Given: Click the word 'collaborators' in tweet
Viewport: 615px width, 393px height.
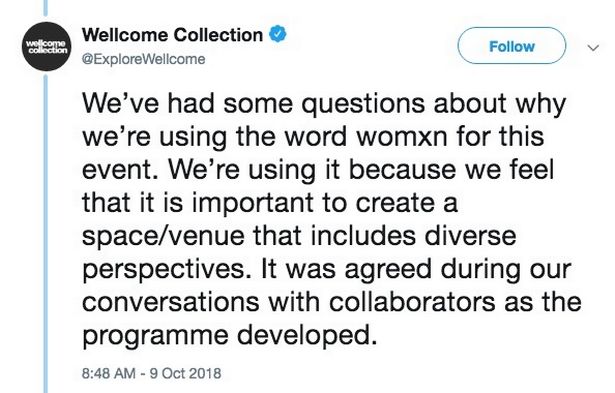Looking at the screenshot, I should coord(412,302).
